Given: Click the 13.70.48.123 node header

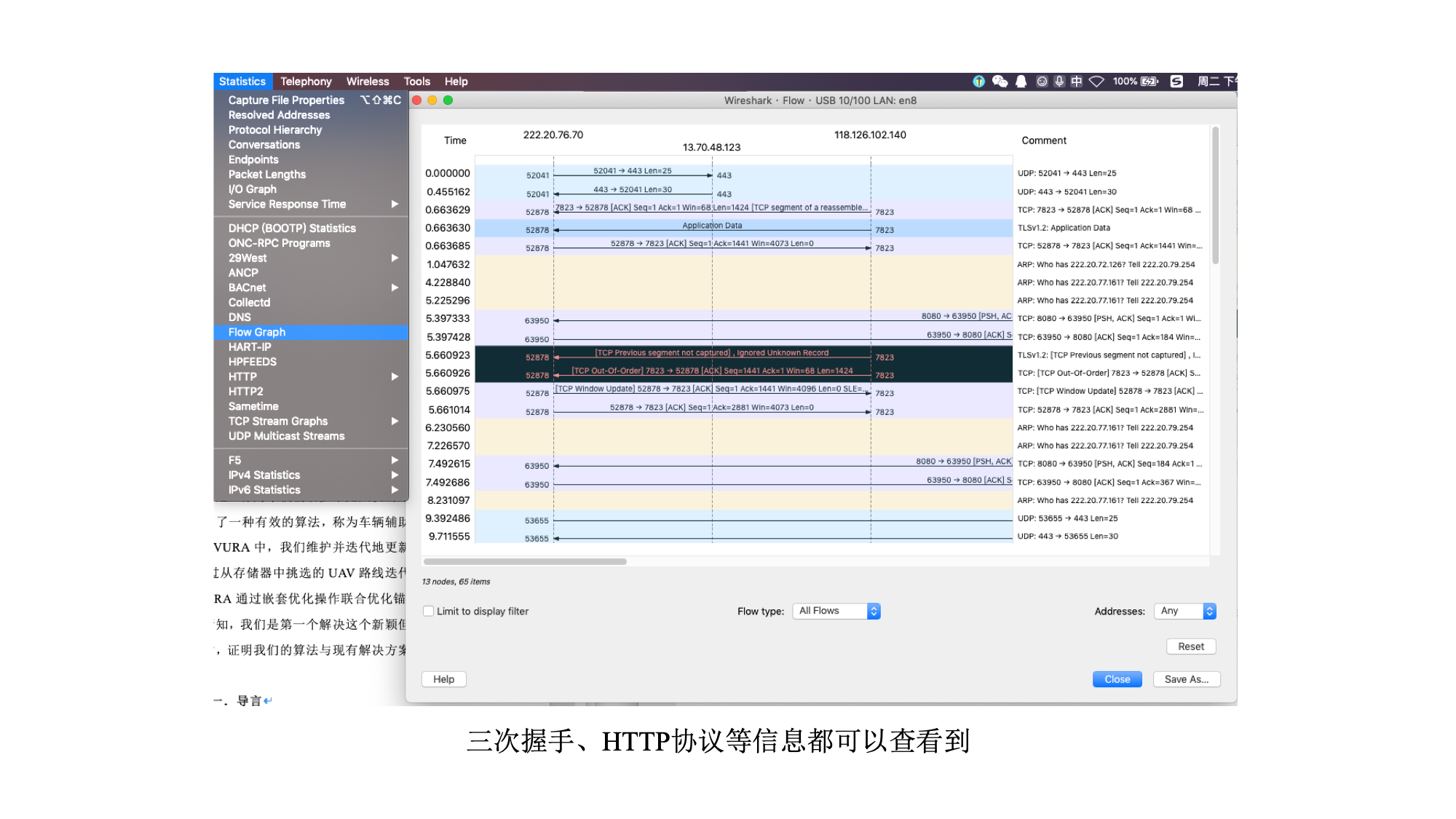Looking at the screenshot, I should (x=711, y=147).
